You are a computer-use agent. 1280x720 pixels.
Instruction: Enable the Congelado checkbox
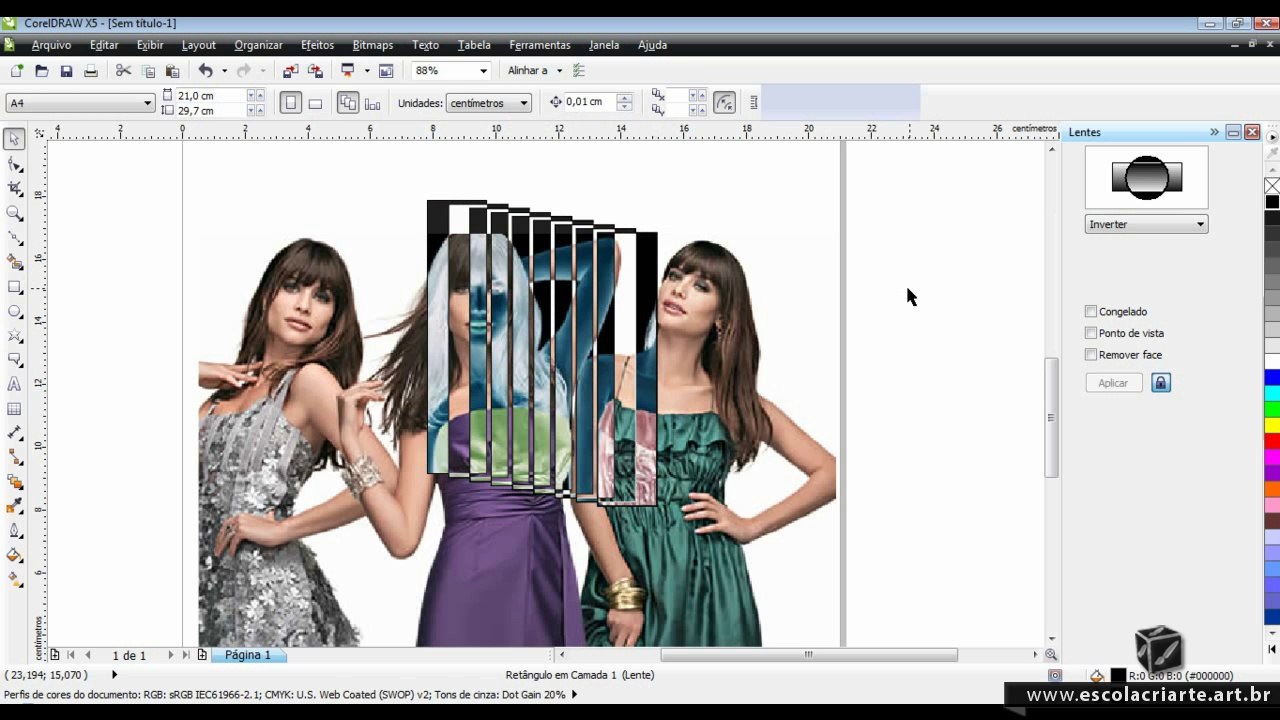tap(1091, 312)
